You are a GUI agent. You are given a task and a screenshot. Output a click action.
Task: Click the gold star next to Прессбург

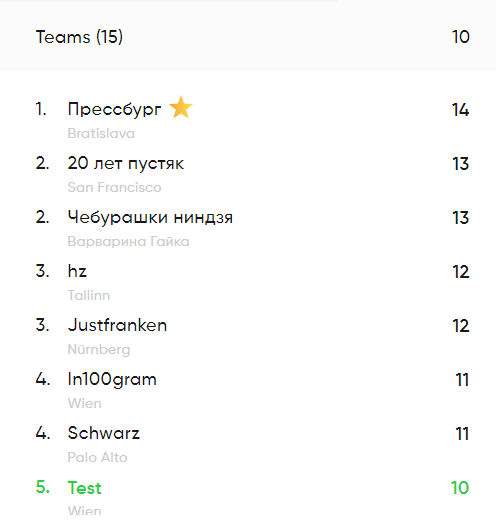pos(181,108)
